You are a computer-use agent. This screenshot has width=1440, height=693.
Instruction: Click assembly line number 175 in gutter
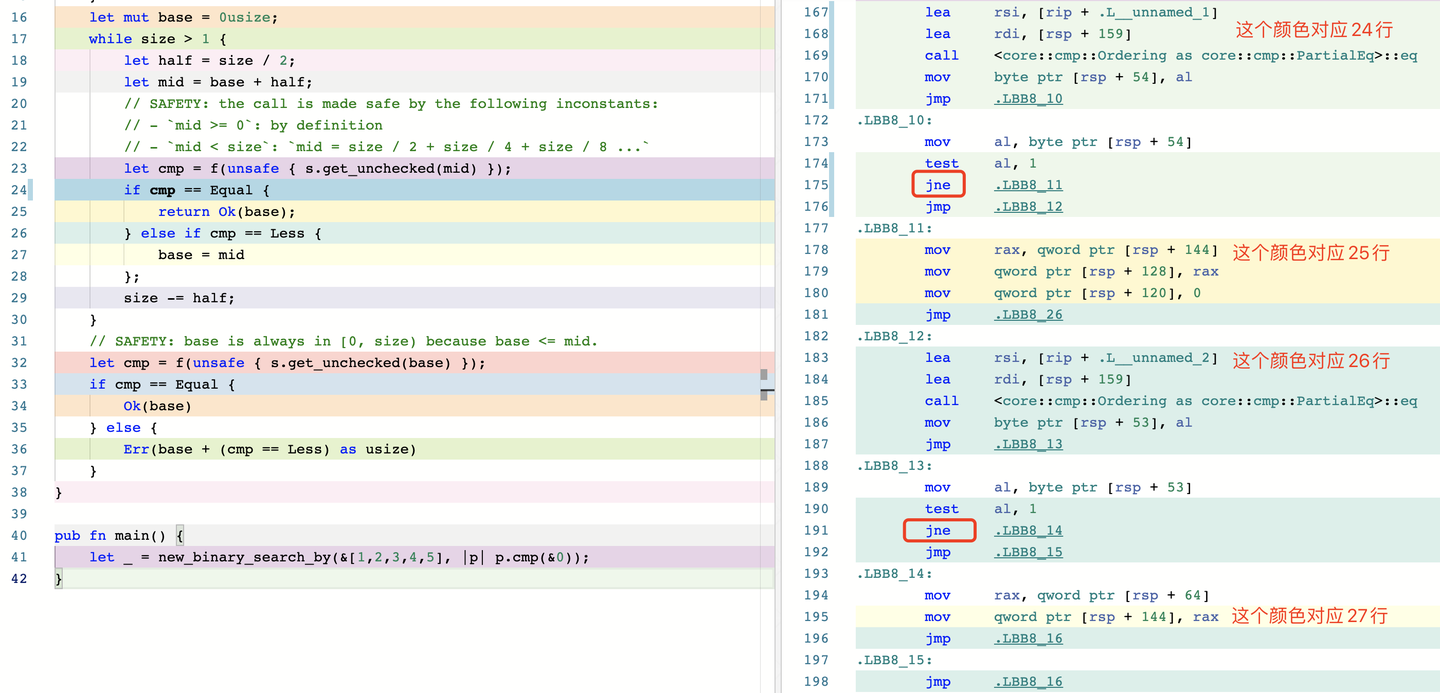(816, 185)
